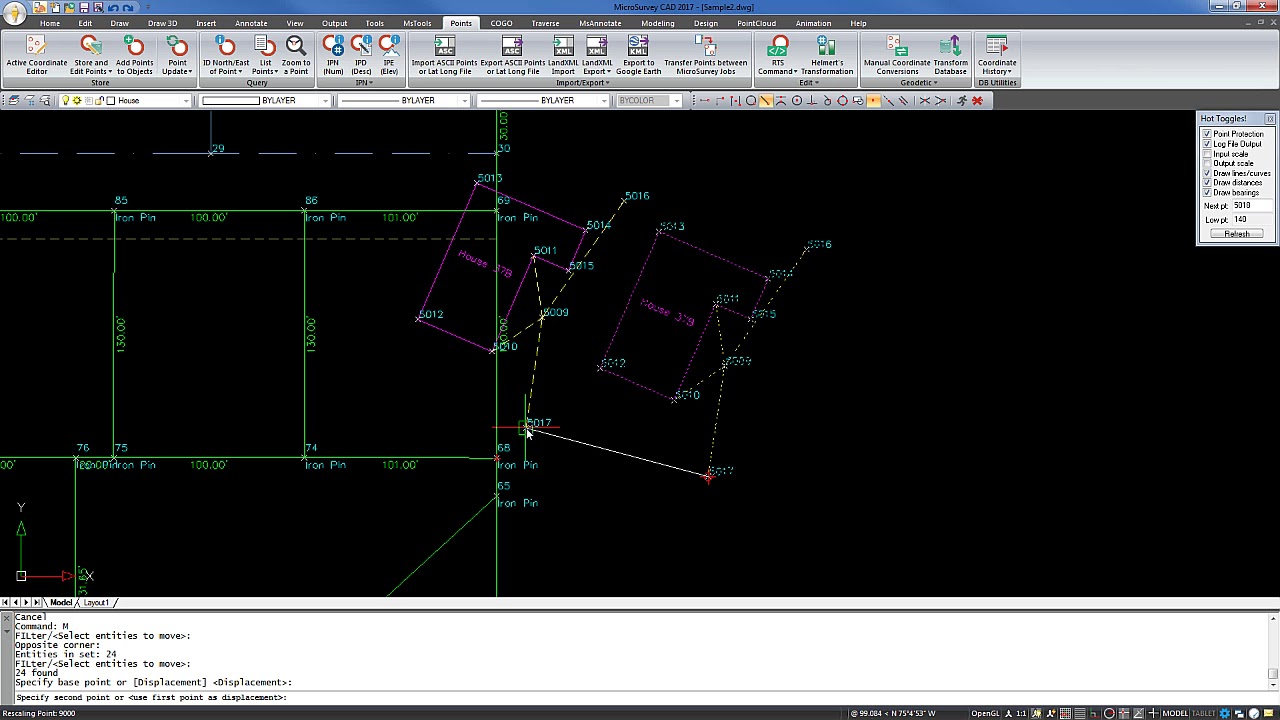This screenshot has height=720, width=1280.
Task: Open the Point Update tool
Action: 177,55
